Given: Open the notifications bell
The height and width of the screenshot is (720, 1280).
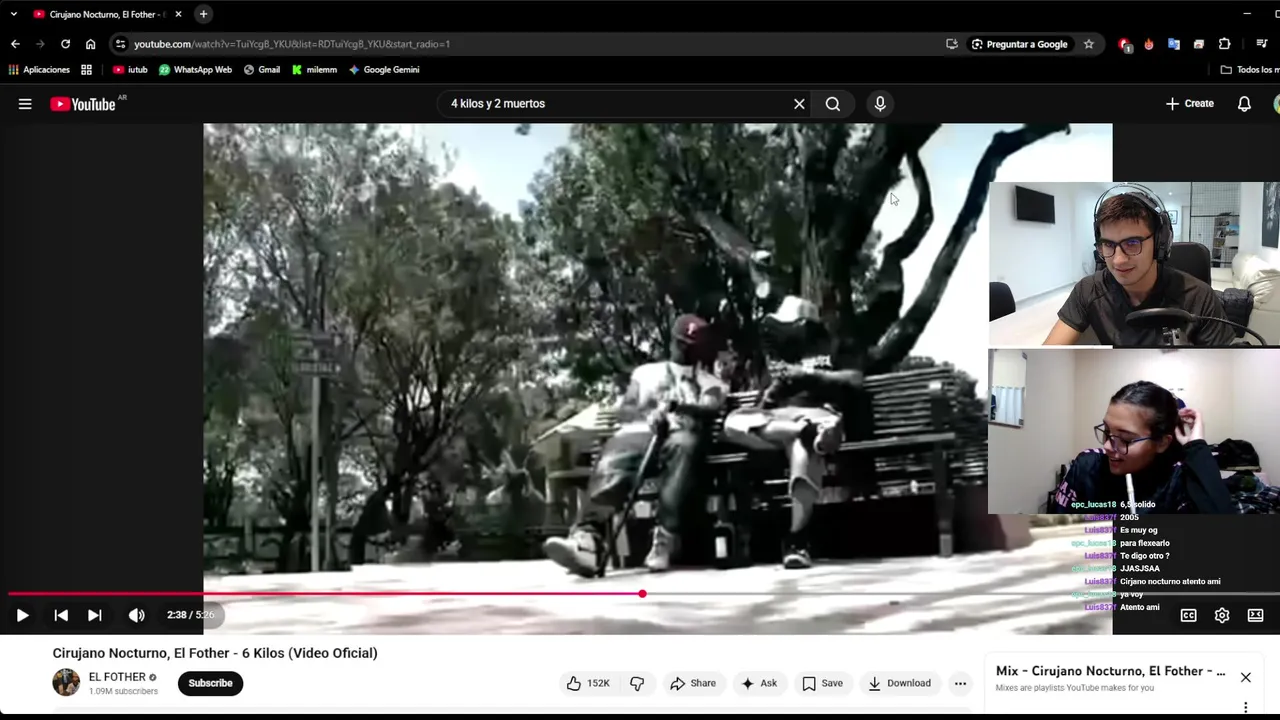Looking at the screenshot, I should (1244, 104).
